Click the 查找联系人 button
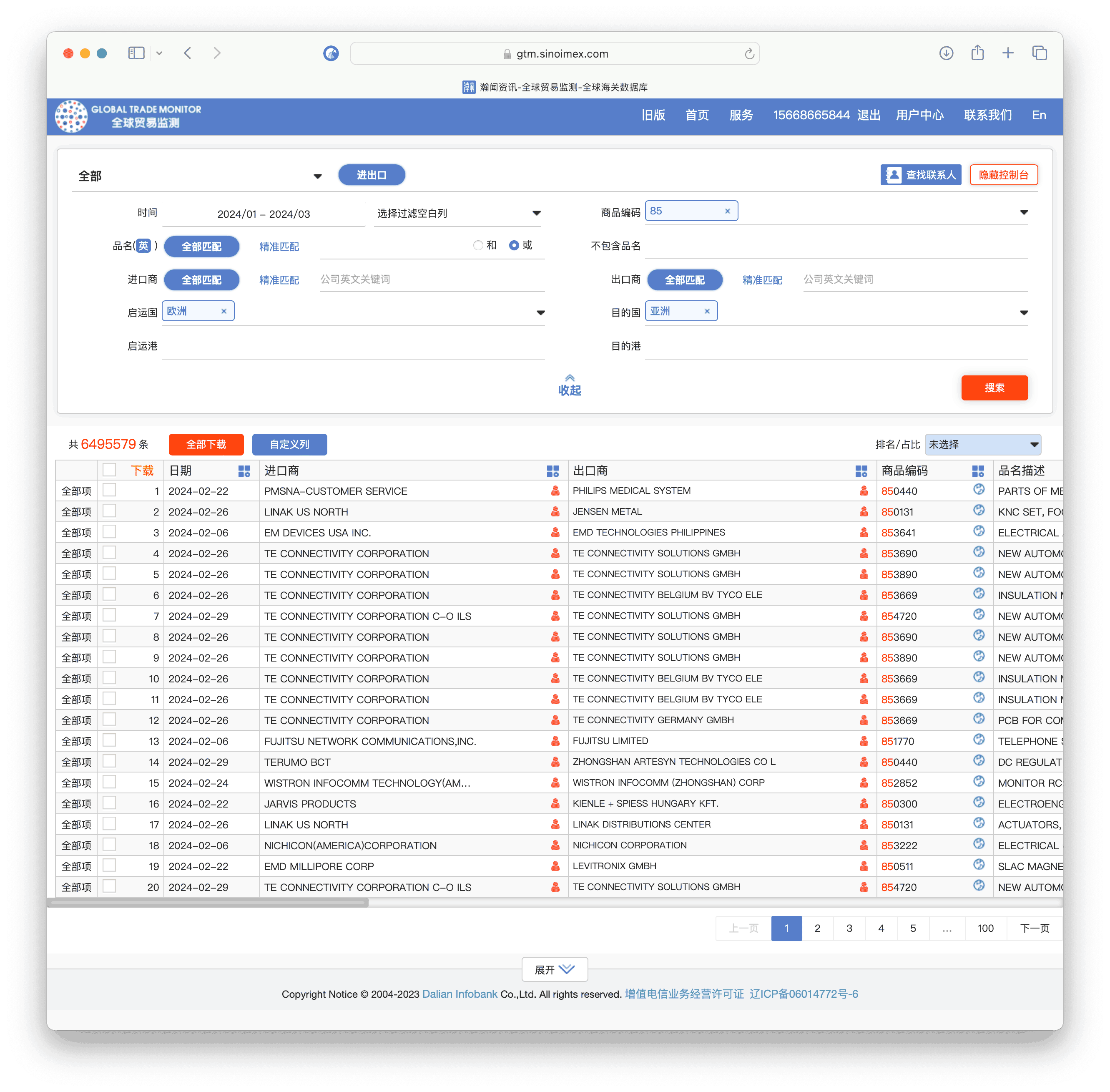This screenshot has width=1110, height=1092. [x=920, y=175]
